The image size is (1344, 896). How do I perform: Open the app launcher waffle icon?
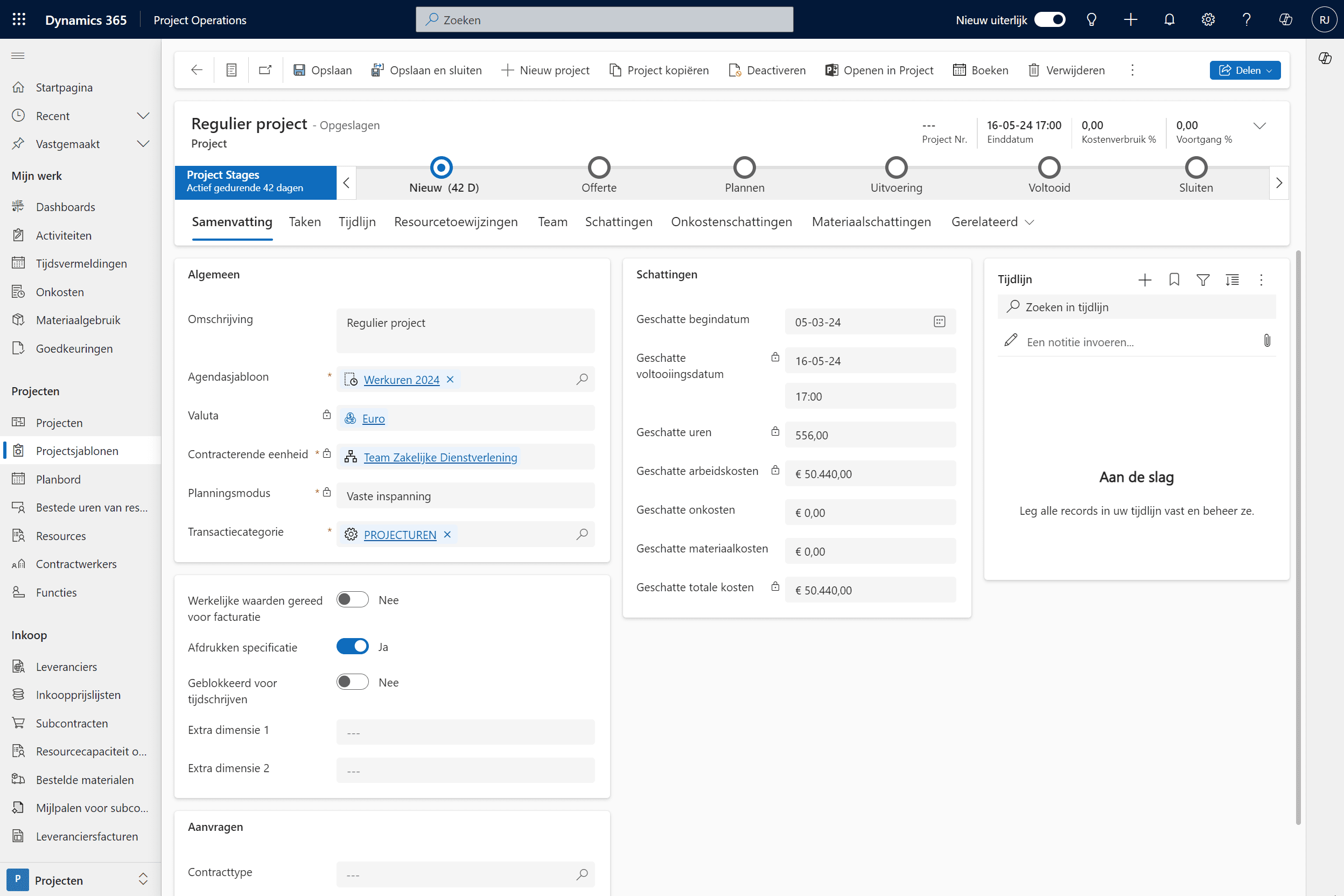(19, 19)
